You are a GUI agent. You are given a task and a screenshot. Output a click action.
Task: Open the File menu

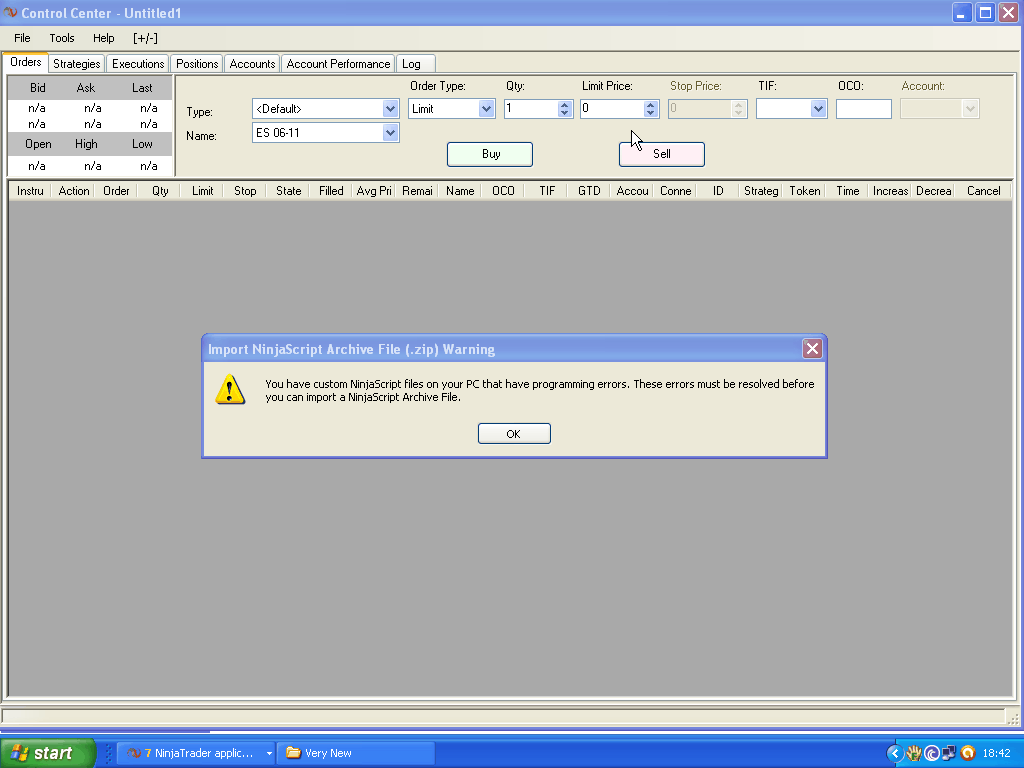pos(22,38)
